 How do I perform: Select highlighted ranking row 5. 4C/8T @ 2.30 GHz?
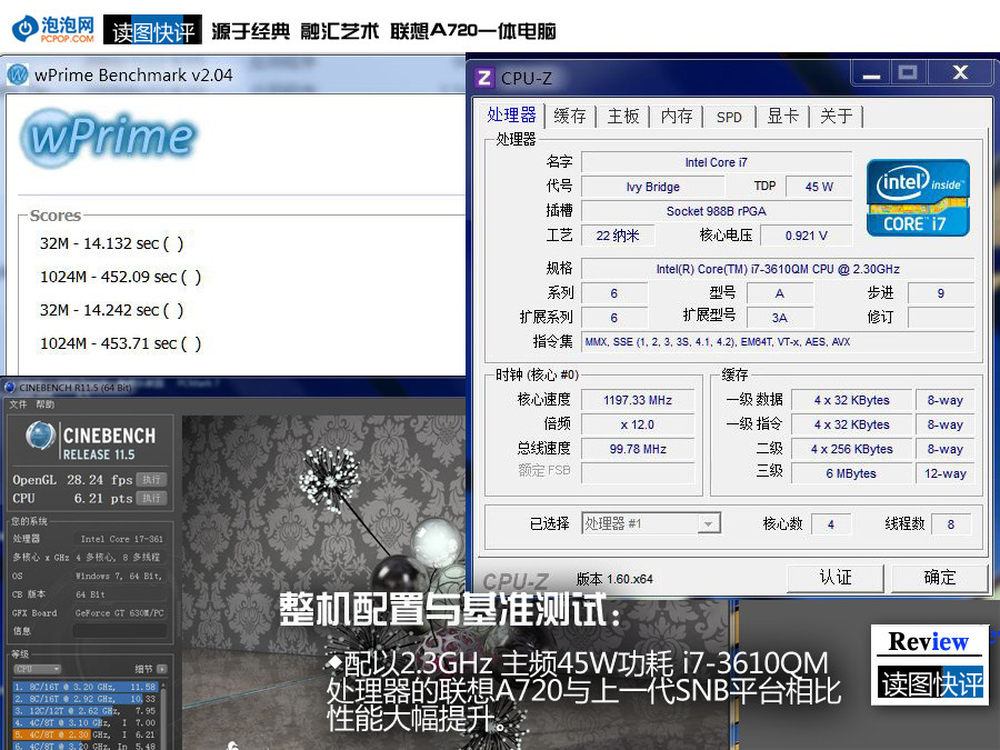[x=85, y=735]
